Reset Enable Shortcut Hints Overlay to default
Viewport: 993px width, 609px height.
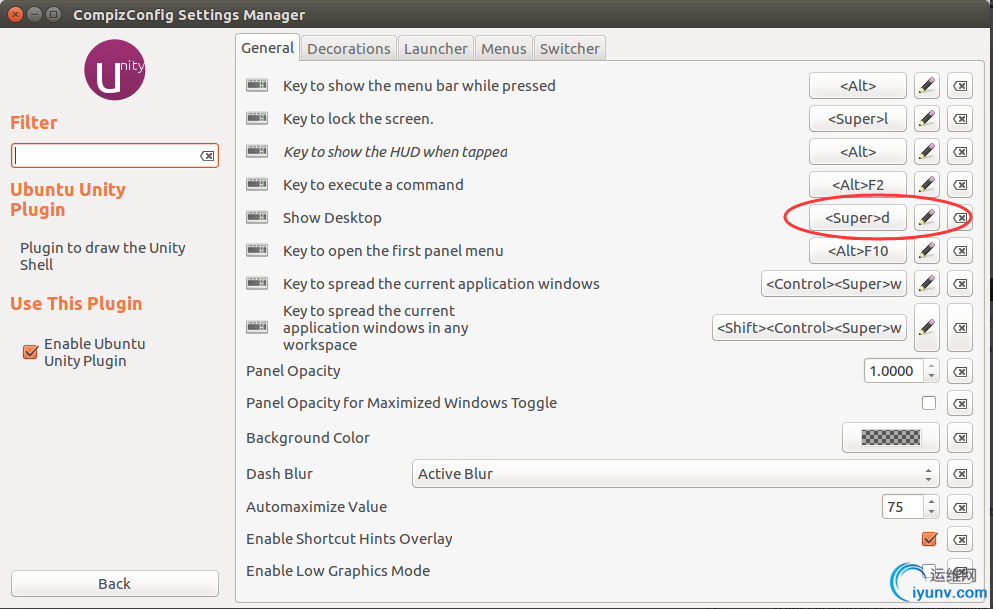[960, 539]
